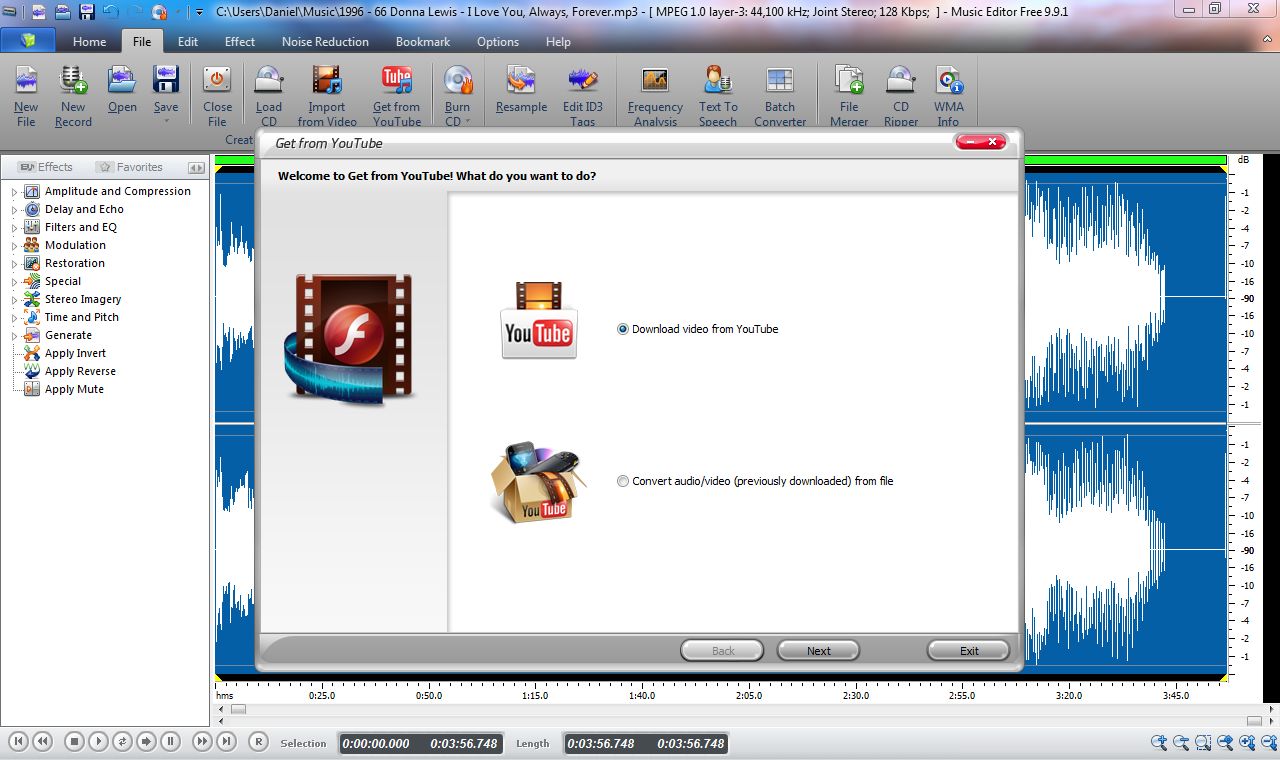Switch to the Noise Reduction tab
The image size is (1280, 760).
325,42
